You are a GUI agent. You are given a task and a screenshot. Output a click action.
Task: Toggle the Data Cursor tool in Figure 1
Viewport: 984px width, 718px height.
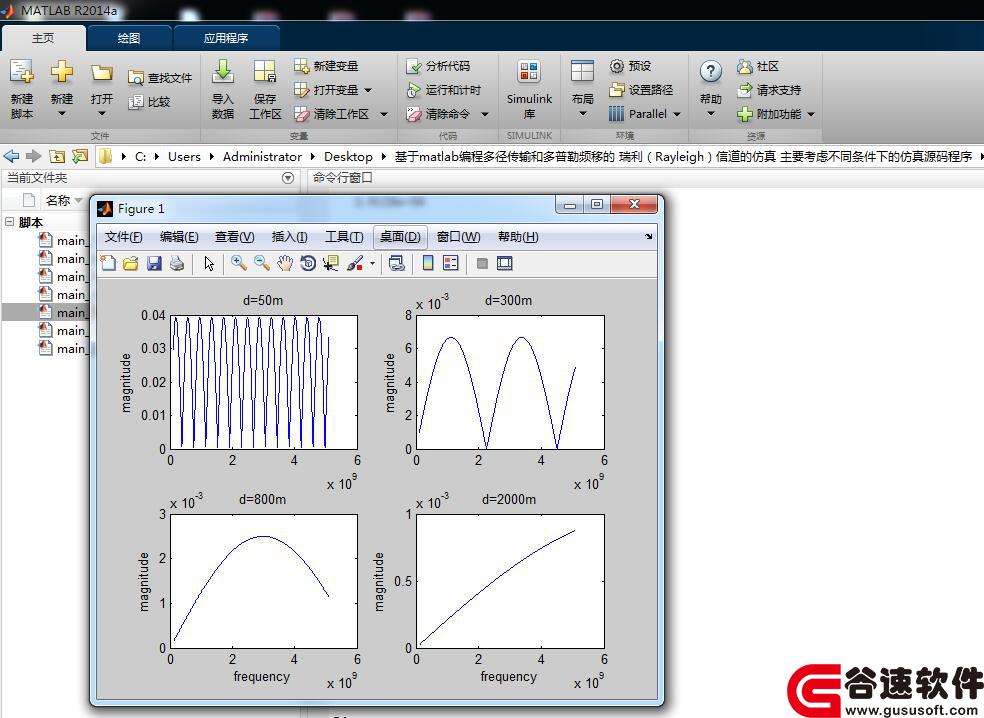pos(331,263)
